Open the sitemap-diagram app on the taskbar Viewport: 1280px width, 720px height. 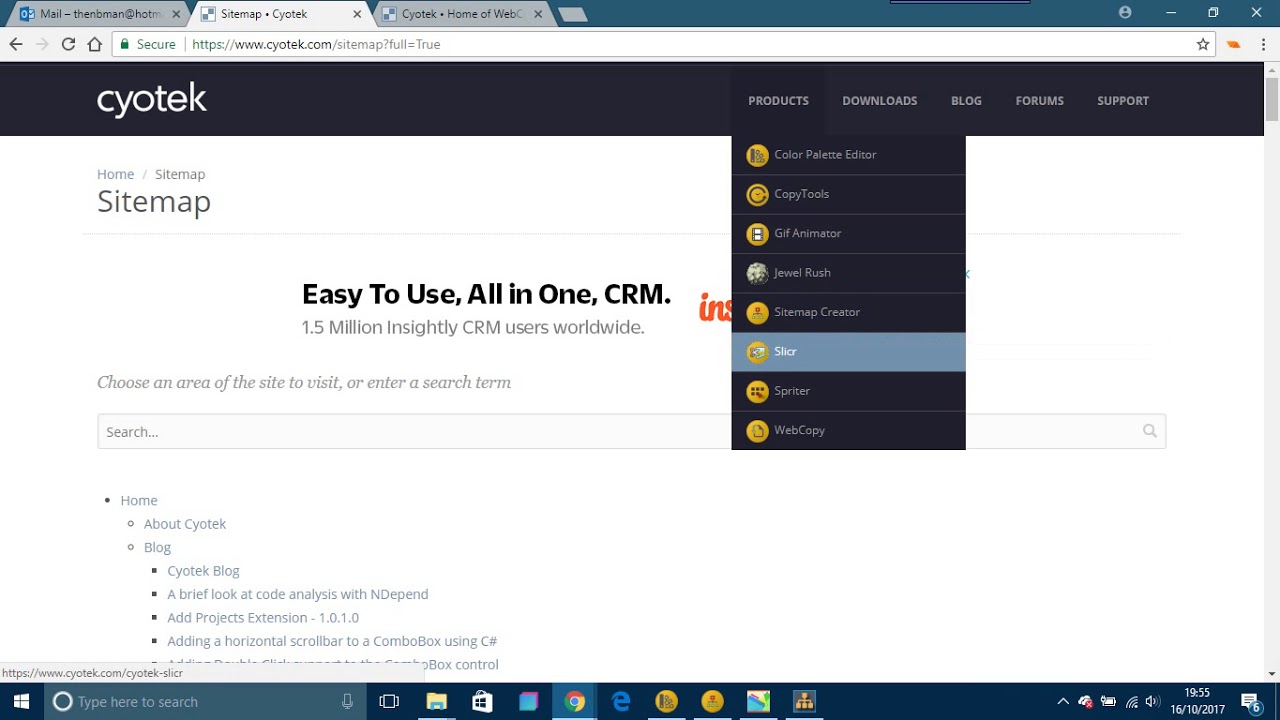(x=804, y=702)
